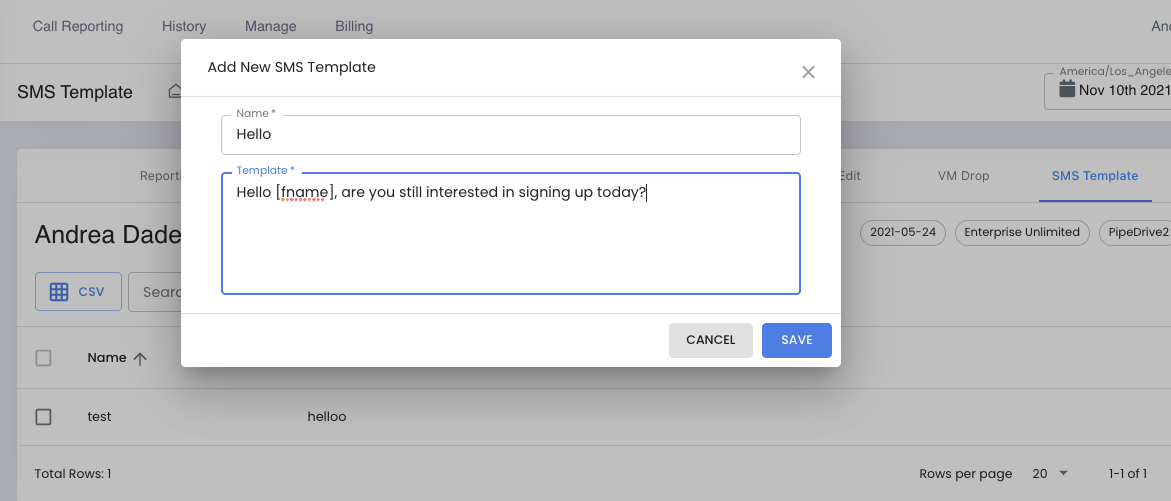Cancel the new template dialog
This screenshot has width=1171, height=501.
[x=710, y=340]
